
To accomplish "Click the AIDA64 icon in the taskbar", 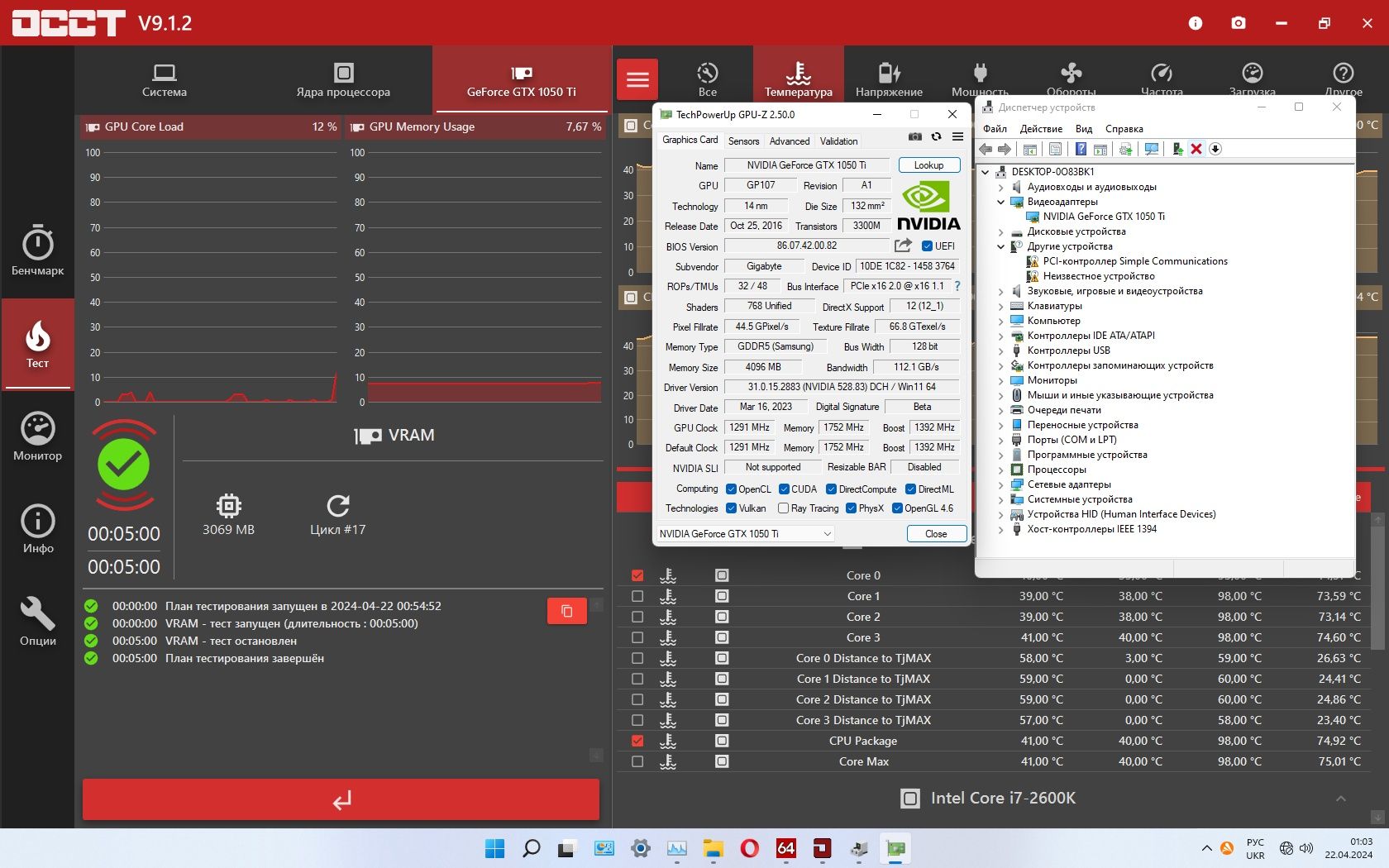I will click(x=786, y=848).
